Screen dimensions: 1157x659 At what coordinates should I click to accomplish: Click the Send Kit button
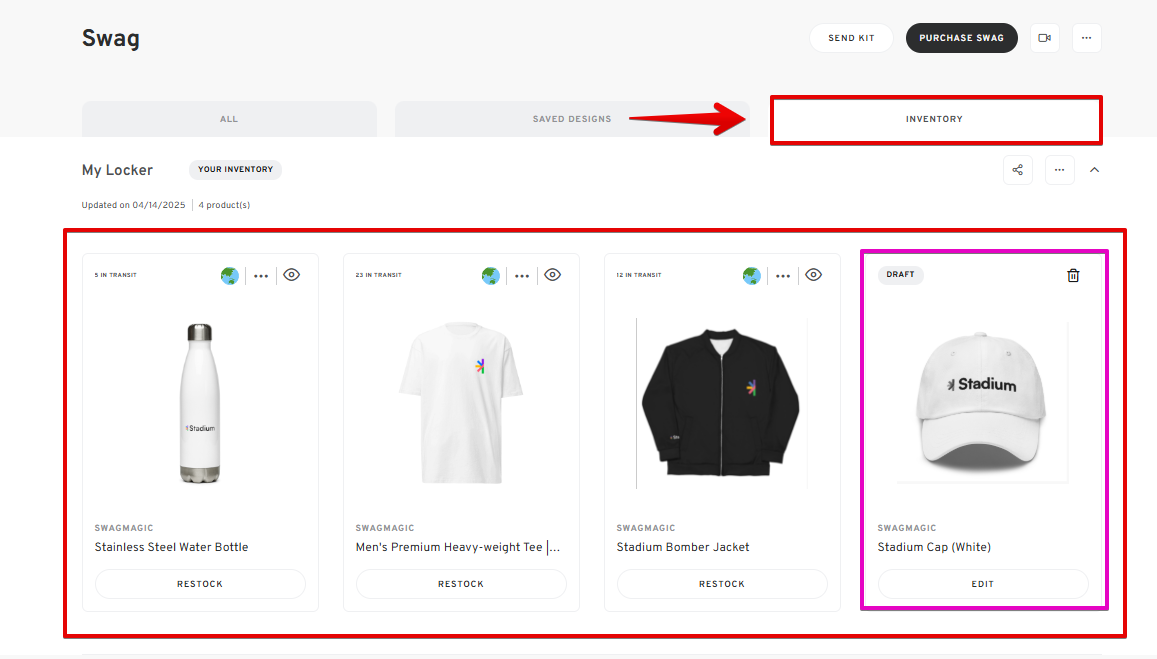[852, 38]
